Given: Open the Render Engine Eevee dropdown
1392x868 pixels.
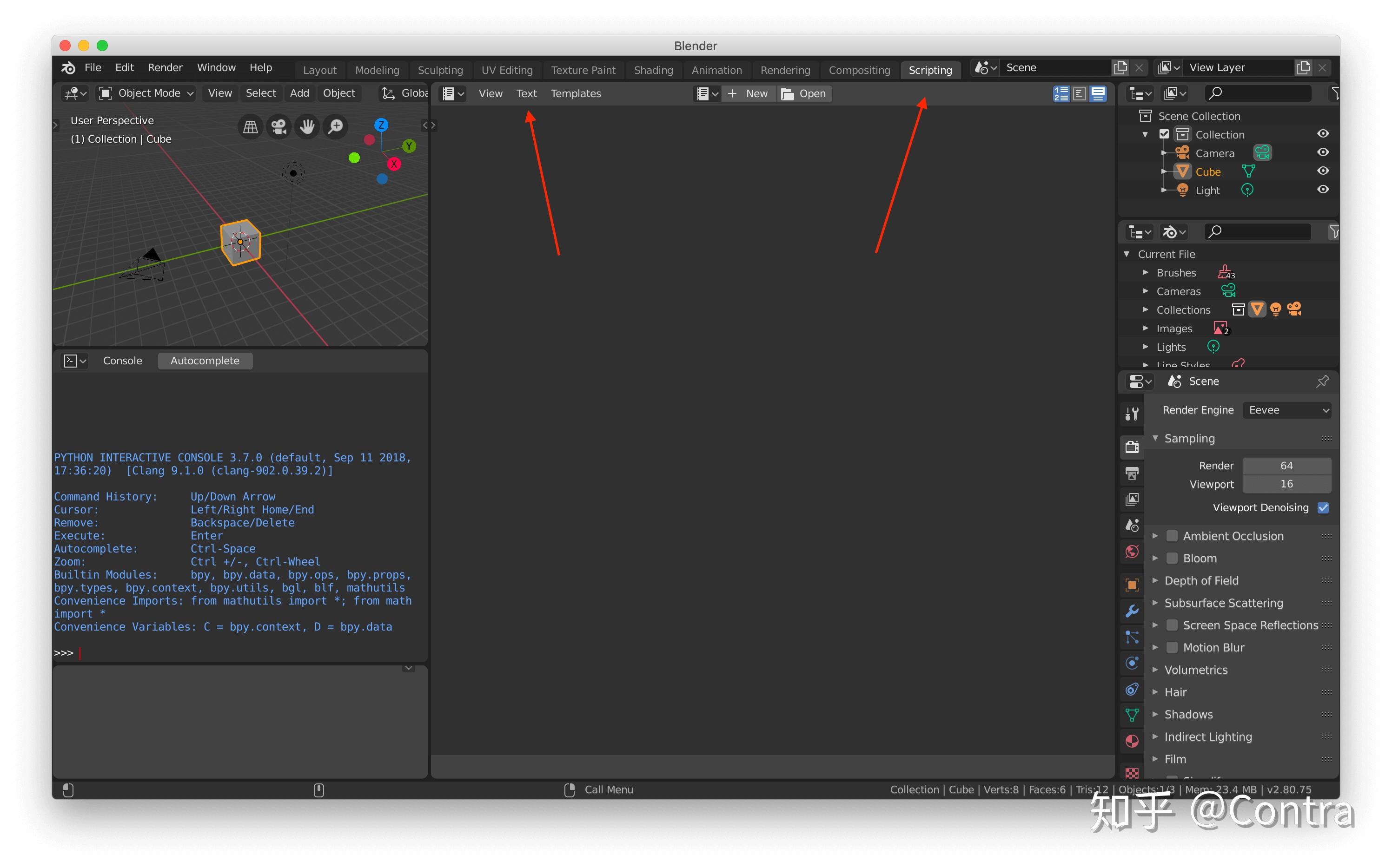Looking at the screenshot, I should (x=1286, y=410).
